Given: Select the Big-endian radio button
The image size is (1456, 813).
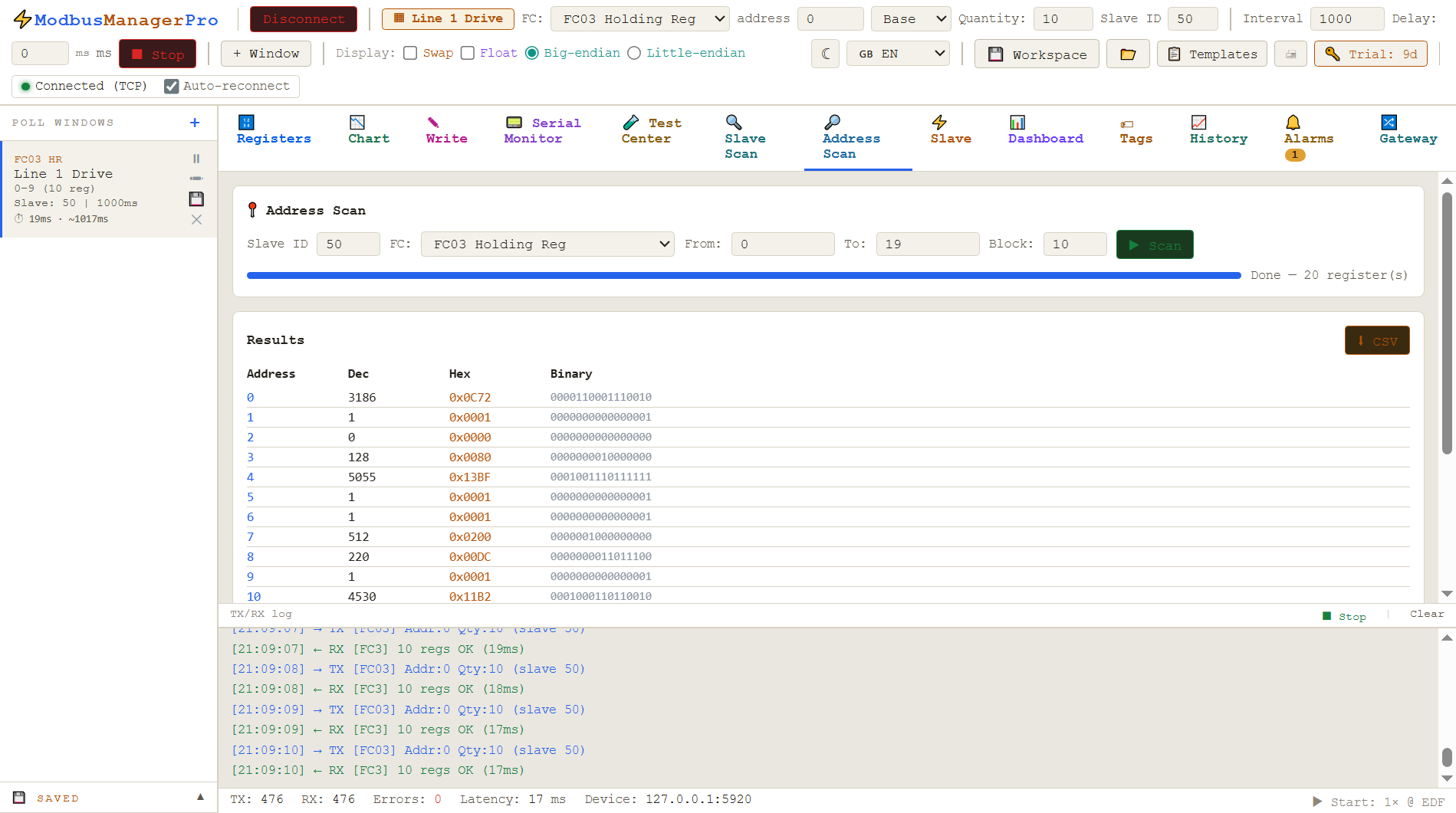Looking at the screenshot, I should coord(531,53).
